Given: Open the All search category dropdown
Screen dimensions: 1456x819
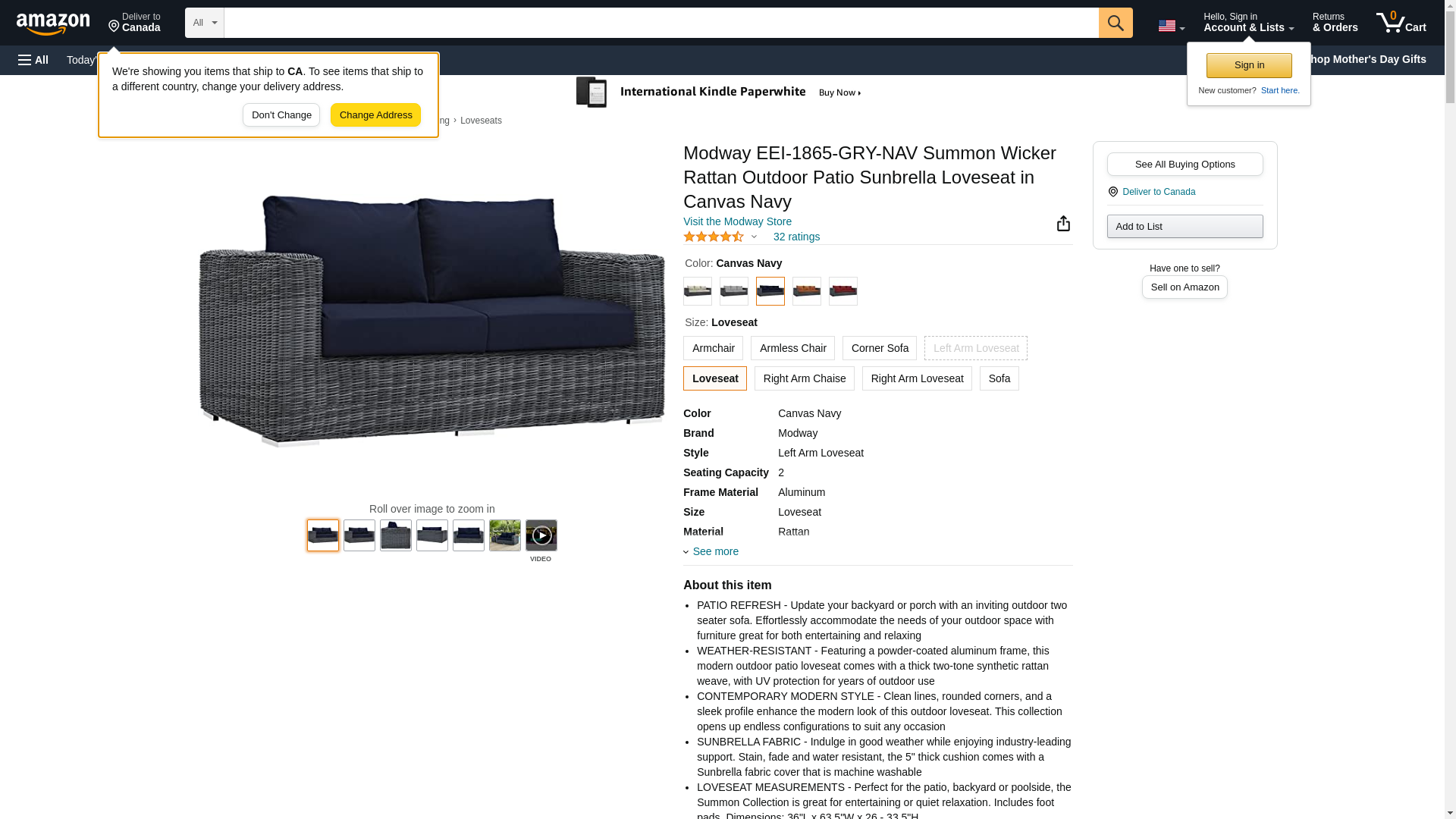Looking at the screenshot, I should [x=205, y=23].
